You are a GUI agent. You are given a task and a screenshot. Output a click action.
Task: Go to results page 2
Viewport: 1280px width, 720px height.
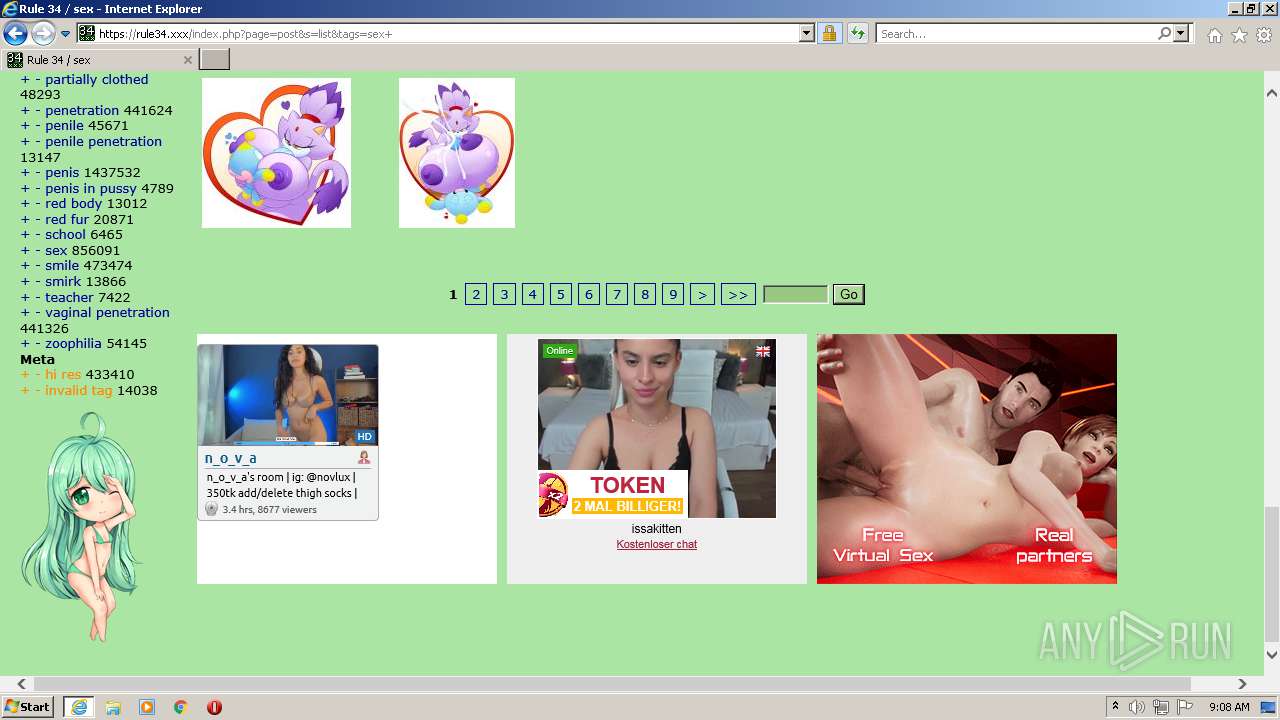(476, 294)
